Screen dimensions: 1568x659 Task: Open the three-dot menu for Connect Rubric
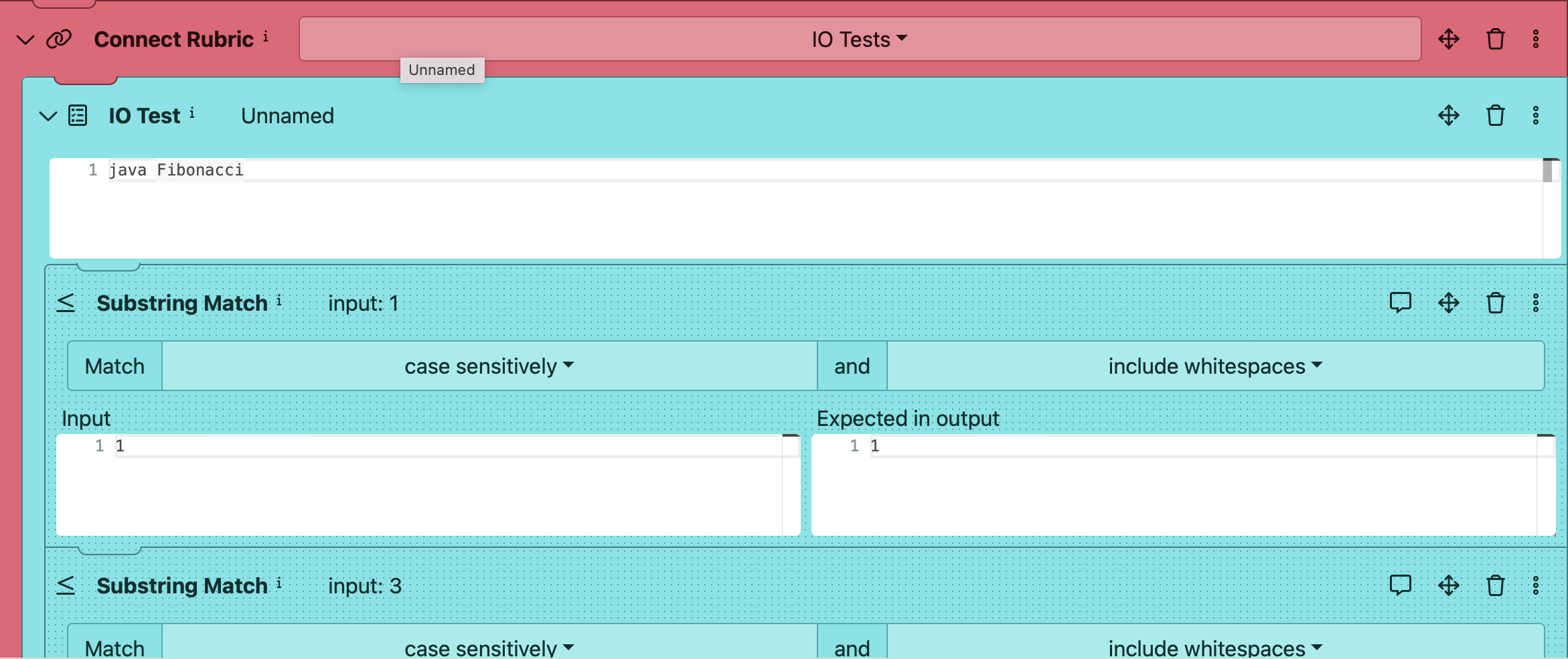[1535, 40]
